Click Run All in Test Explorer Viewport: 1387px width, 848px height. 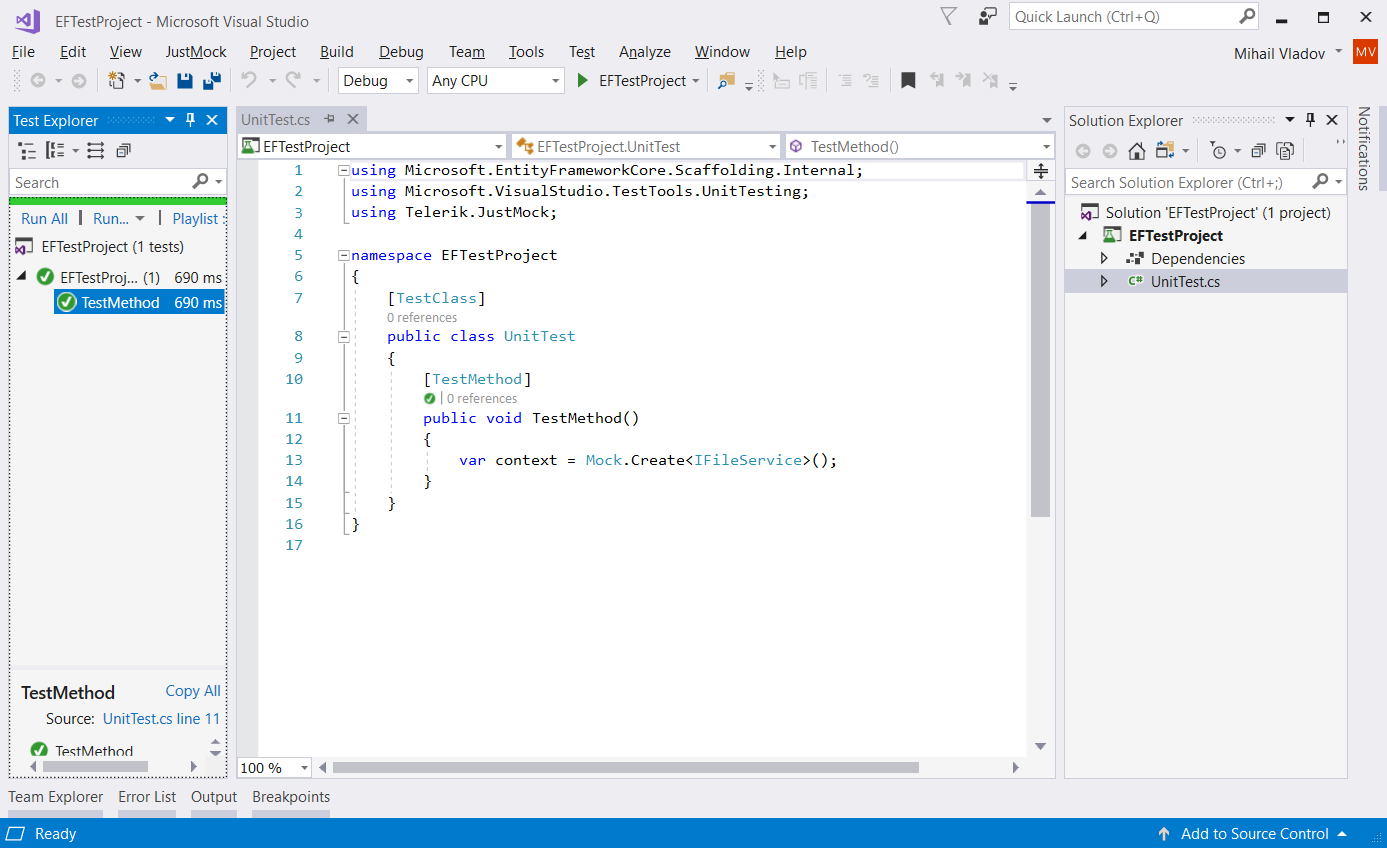pyautogui.click(x=45, y=219)
